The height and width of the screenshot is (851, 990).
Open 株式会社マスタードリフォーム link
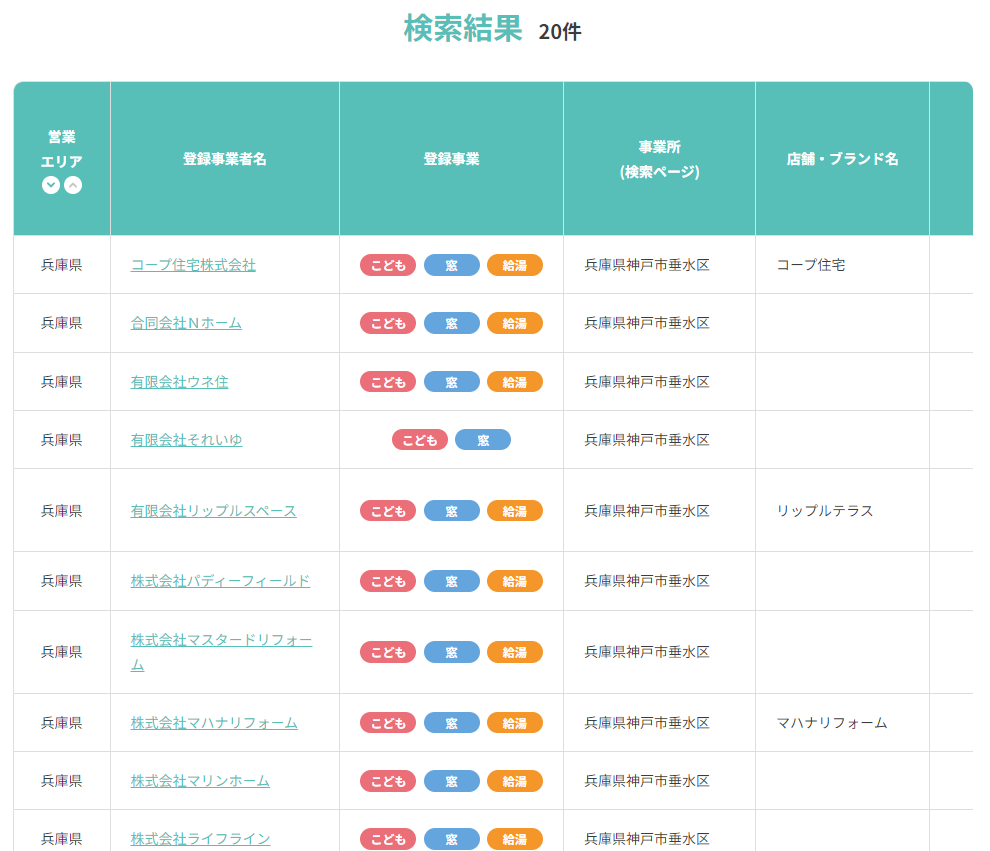tap(222, 652)
